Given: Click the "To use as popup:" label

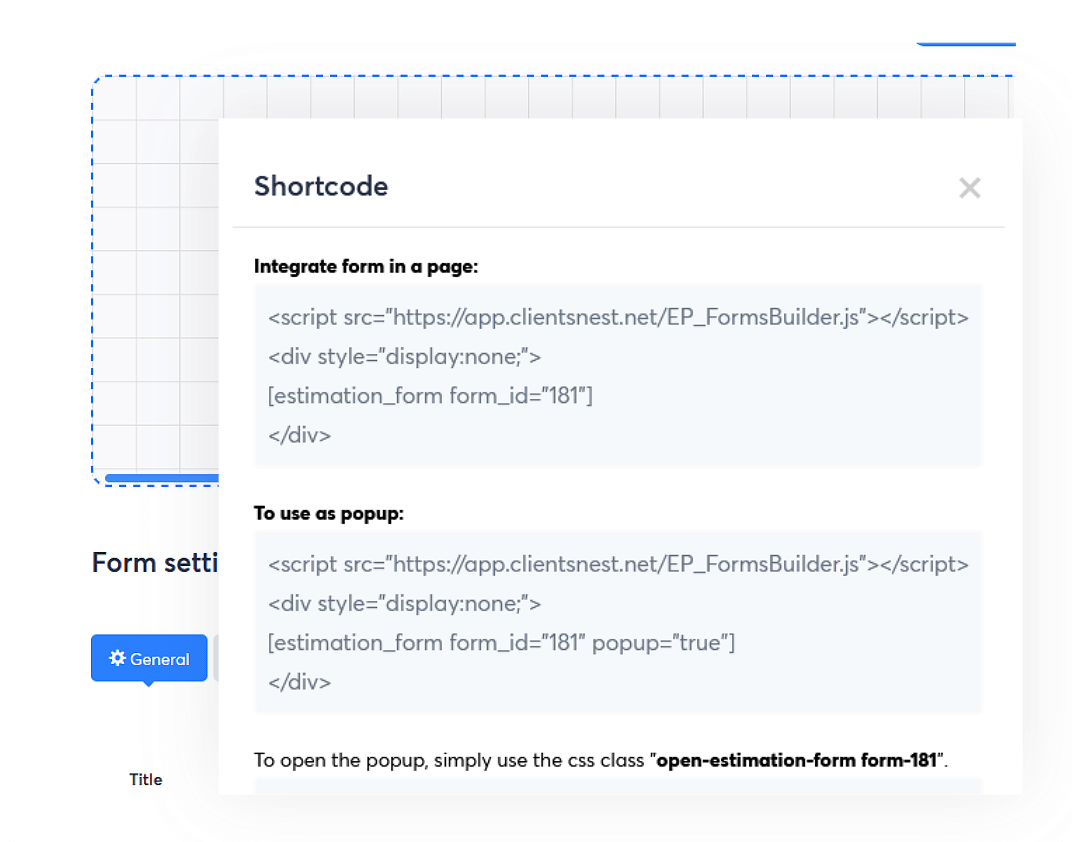Looking at the screenshot, I should point(329,513).
